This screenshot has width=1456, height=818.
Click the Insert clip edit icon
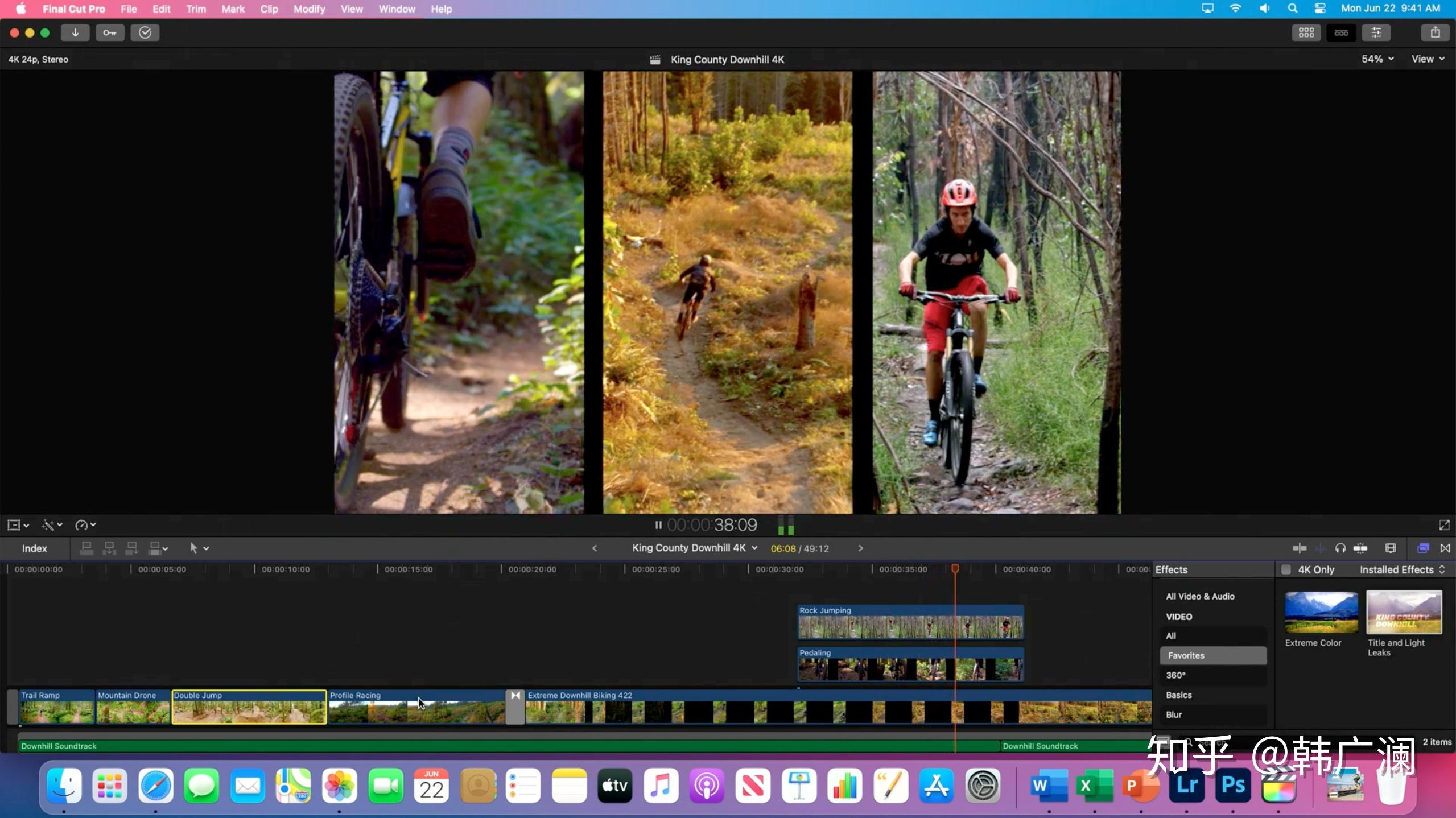(109, 548)
